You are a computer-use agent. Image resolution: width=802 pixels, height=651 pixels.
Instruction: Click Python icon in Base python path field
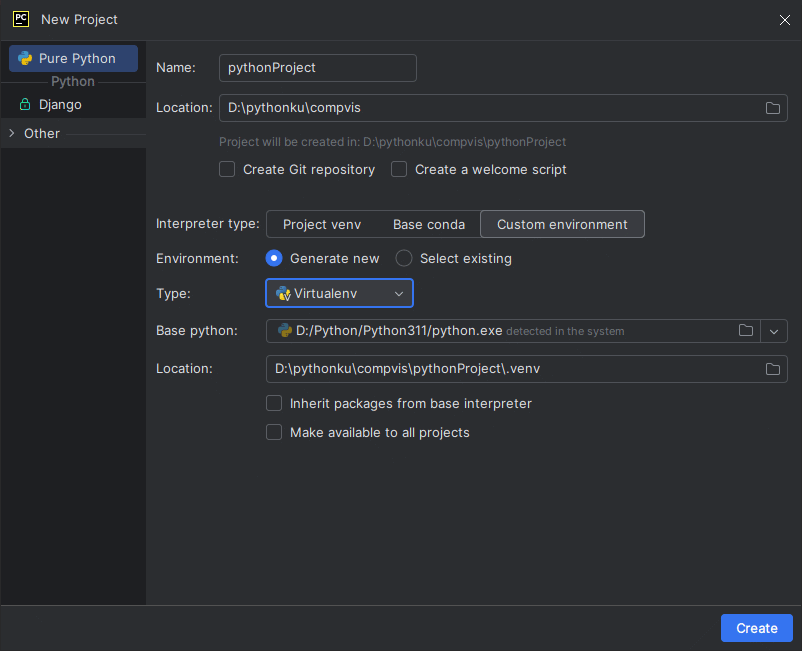coord(285,331)
